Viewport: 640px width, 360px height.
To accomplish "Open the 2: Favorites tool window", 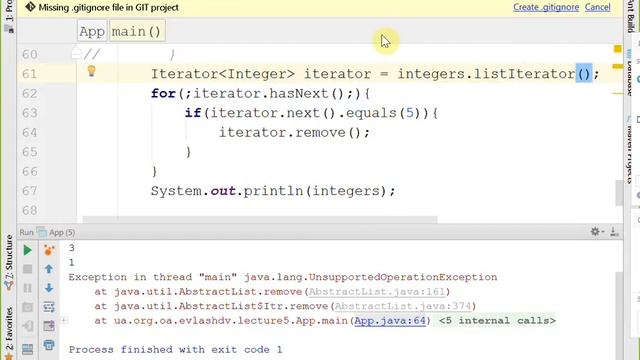I will point(9,333).
